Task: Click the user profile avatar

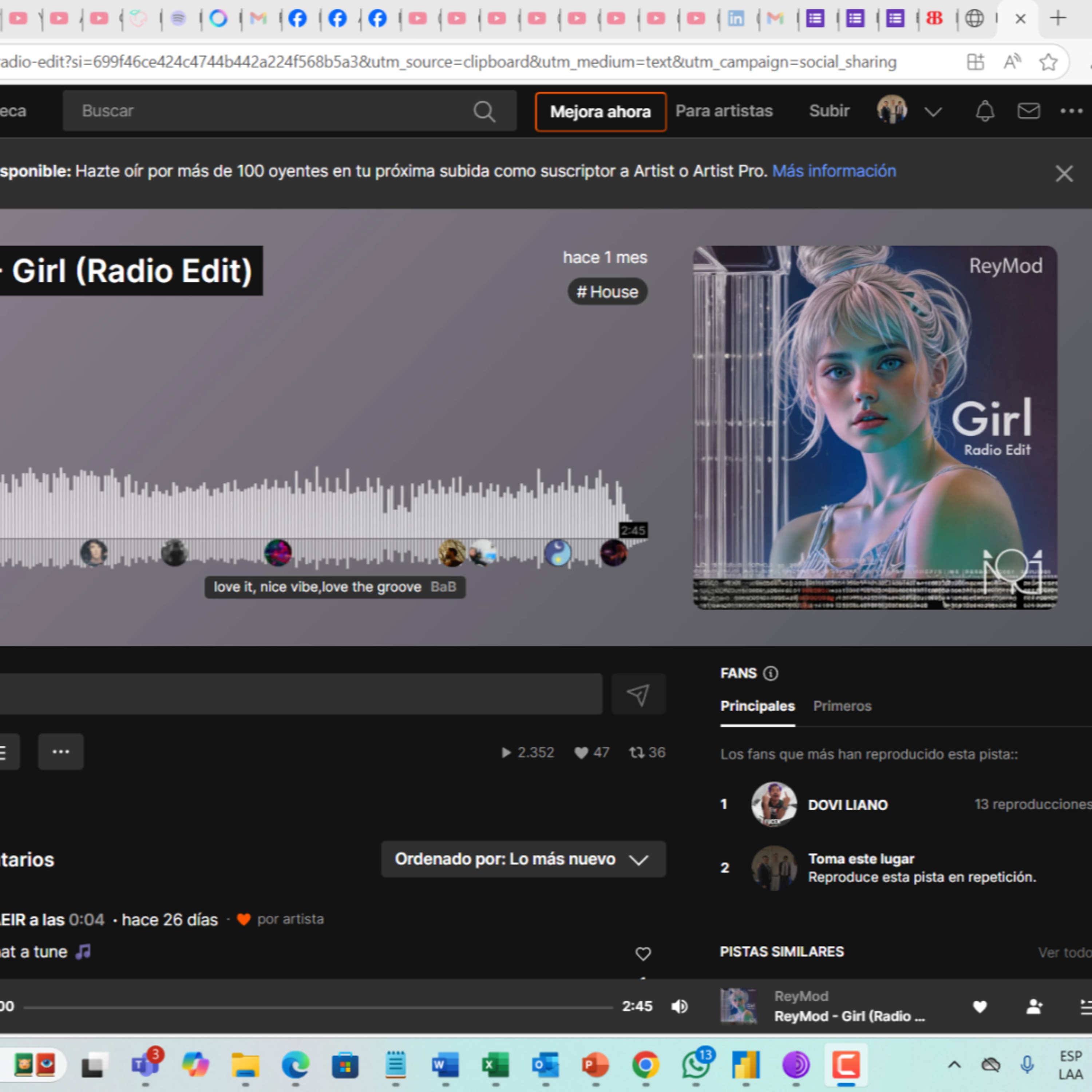Action: 892,110
